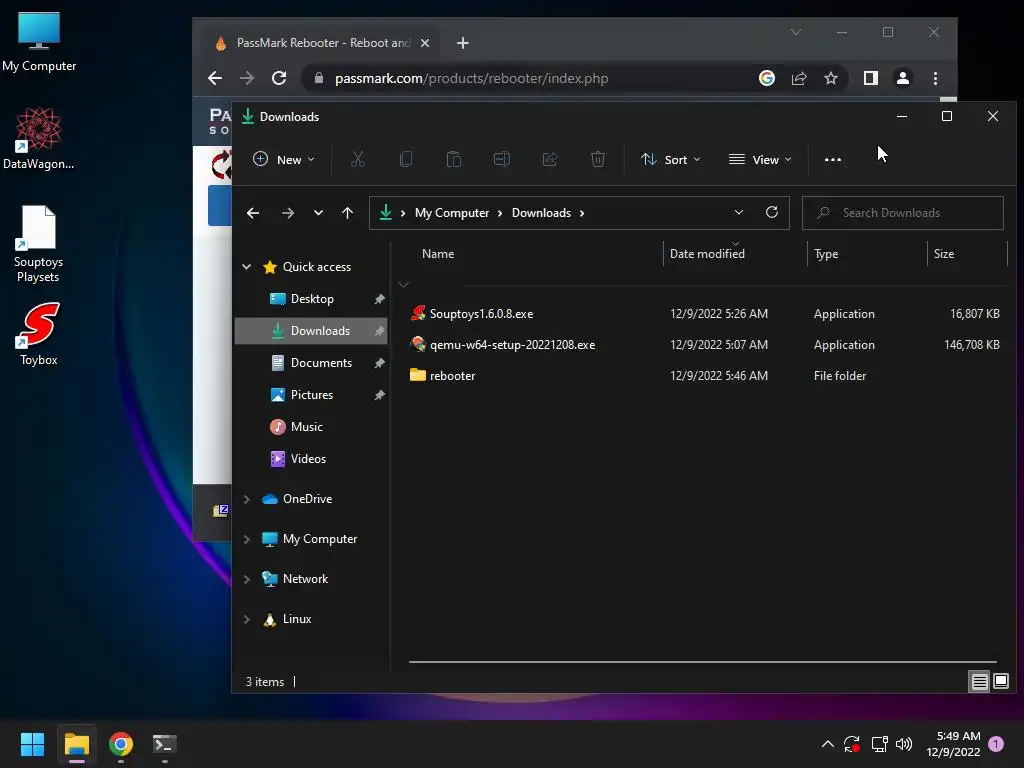Viewport: 1024px width, 768px height.
Task: Collapse the file group chevron
Action: [404, 285]
